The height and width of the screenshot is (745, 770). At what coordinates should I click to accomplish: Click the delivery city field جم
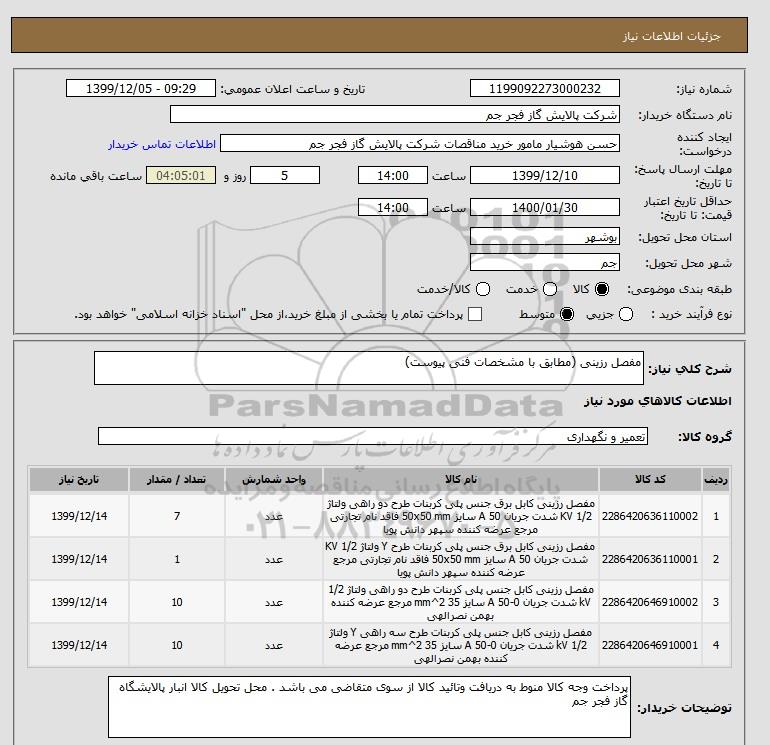coord(545,263)
